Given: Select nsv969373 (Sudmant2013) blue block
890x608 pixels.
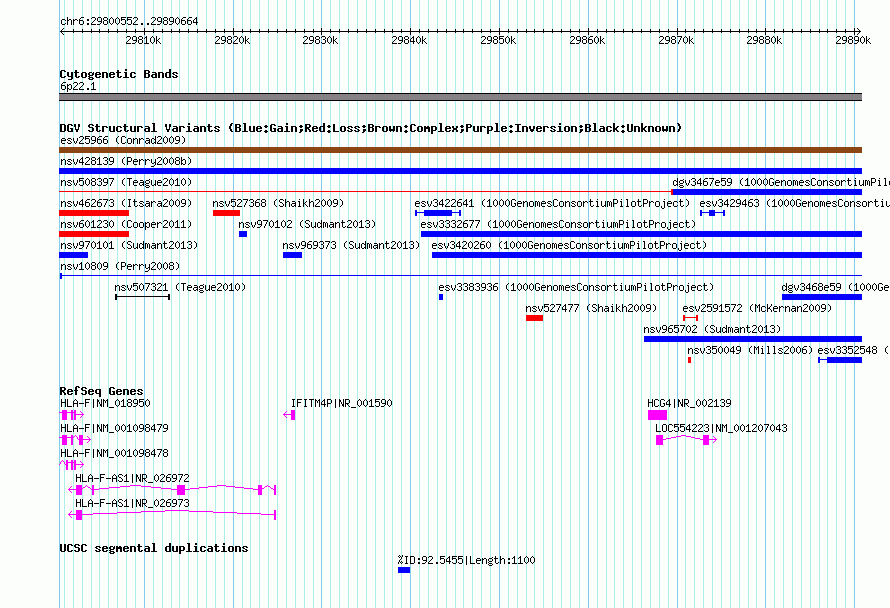Looking at the screenshot, I should pos(292,255).
